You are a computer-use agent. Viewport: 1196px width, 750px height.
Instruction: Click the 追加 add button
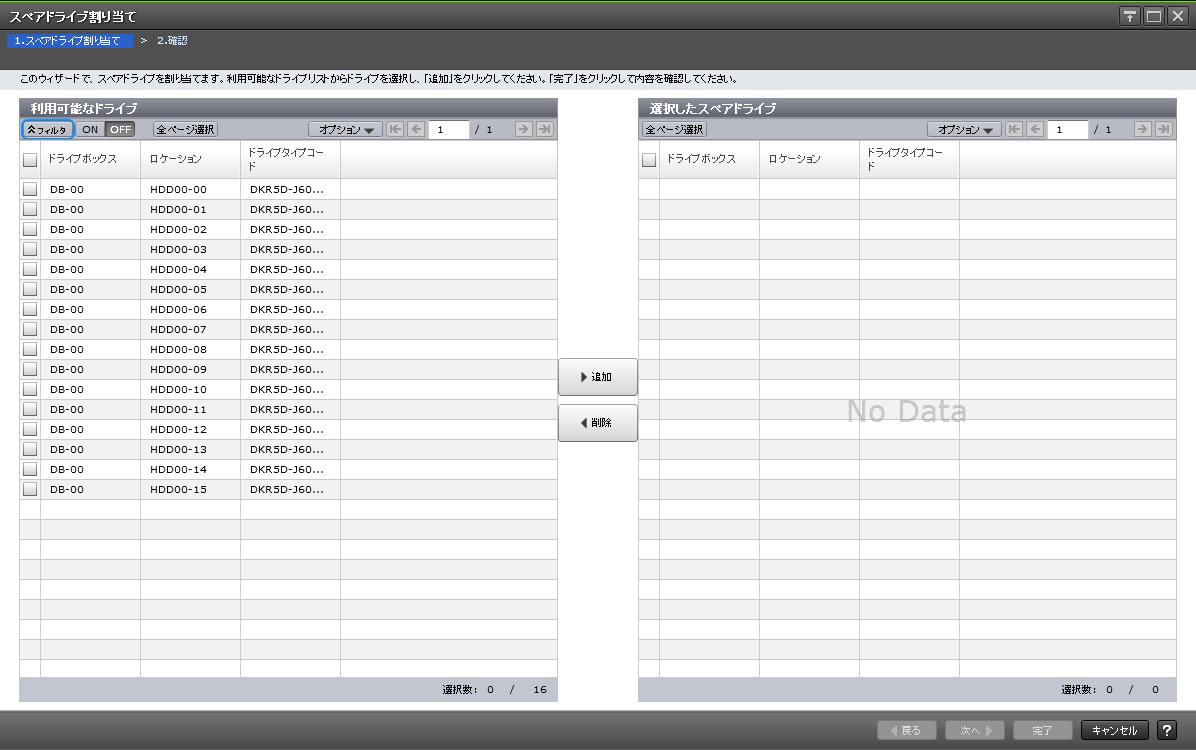(597, 377)
